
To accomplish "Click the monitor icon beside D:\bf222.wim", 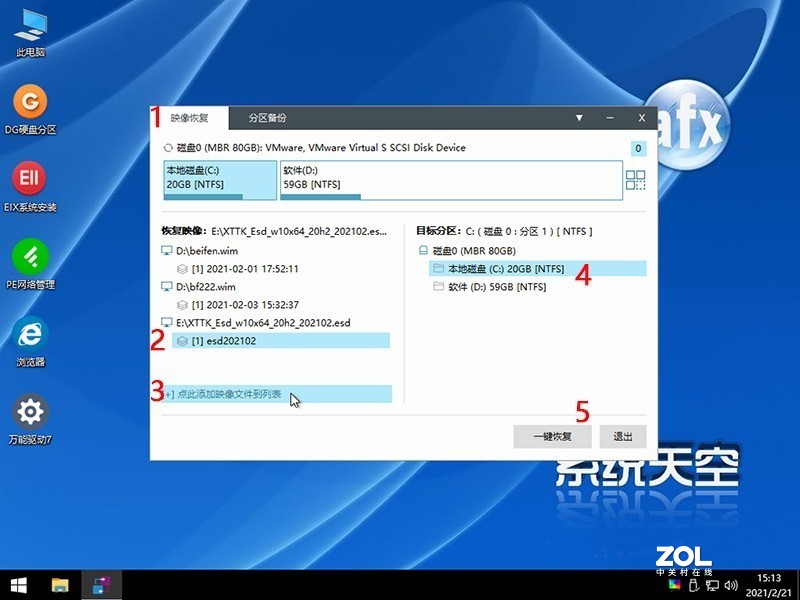I will [166, 286].
